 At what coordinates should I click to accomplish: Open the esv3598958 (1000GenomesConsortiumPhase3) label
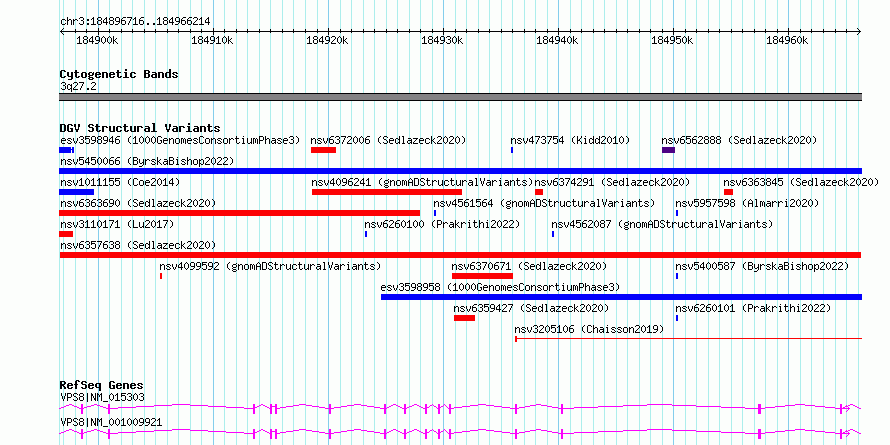[500, 287]
